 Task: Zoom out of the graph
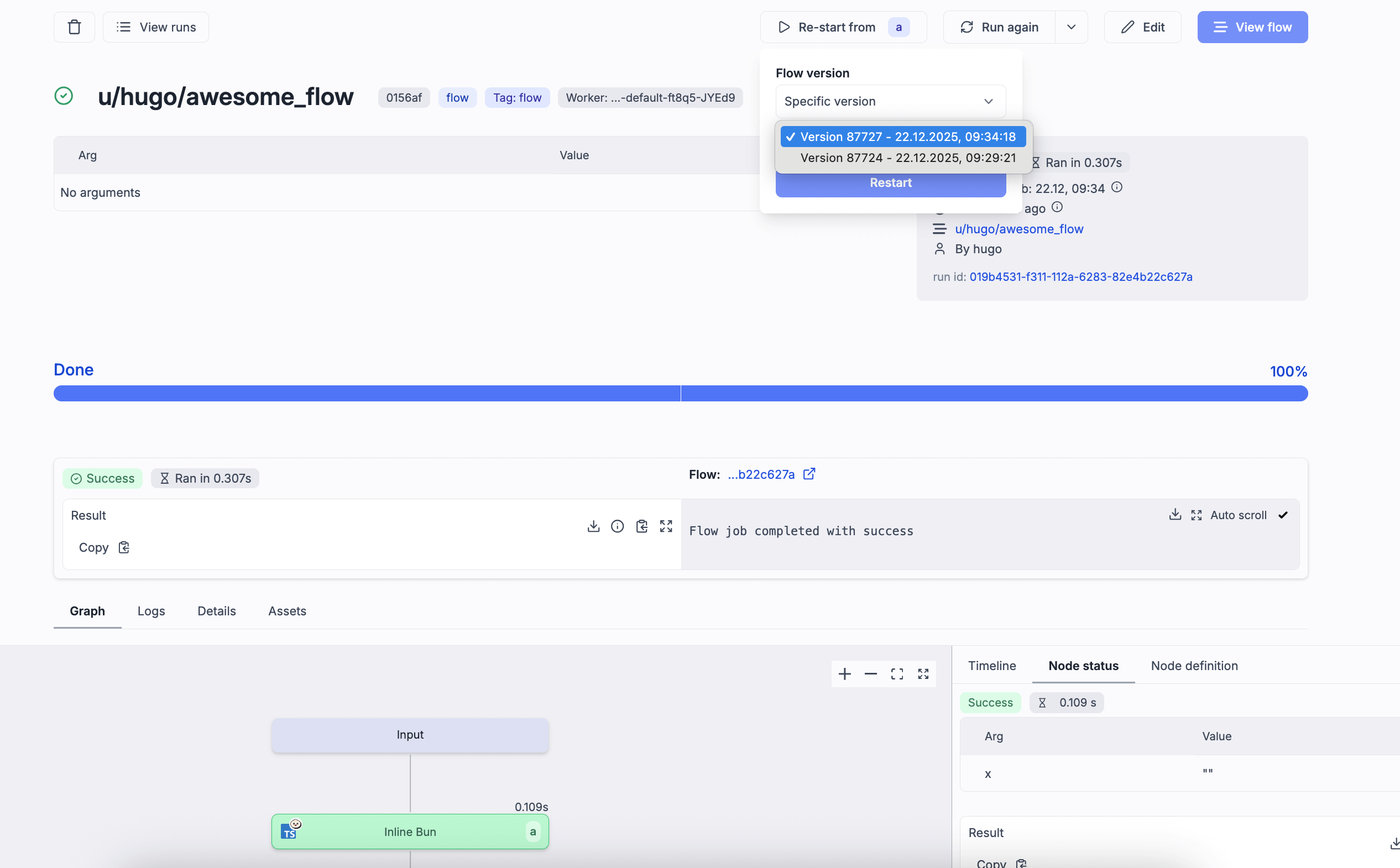870,673
